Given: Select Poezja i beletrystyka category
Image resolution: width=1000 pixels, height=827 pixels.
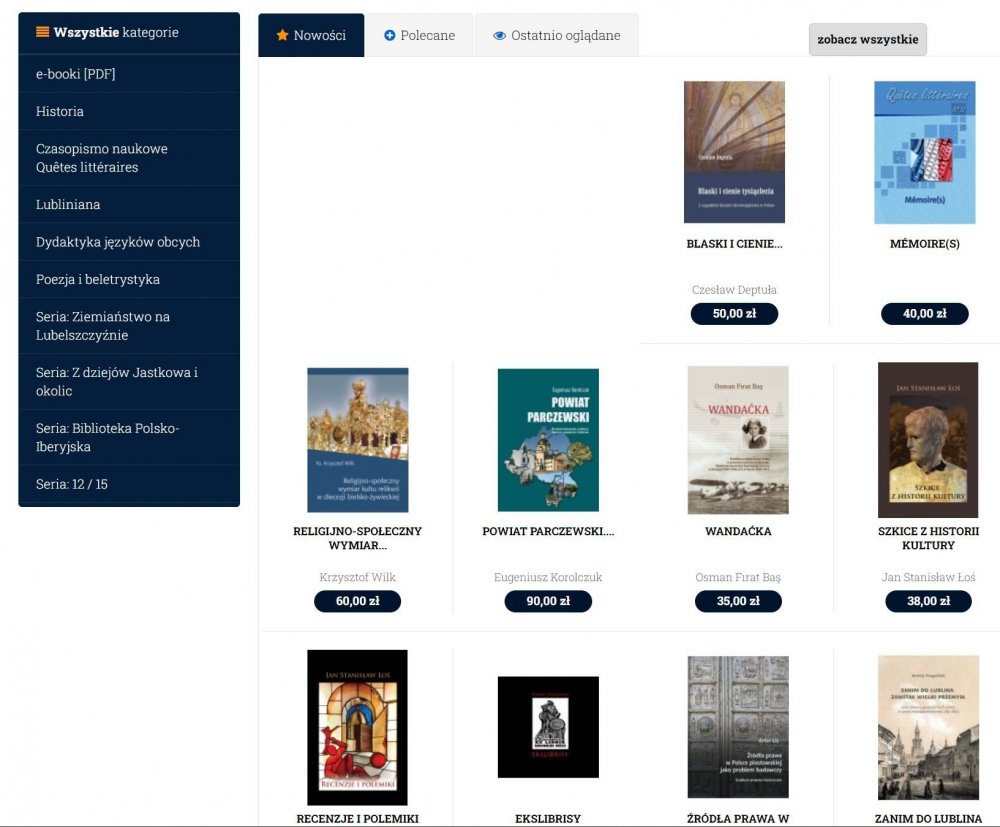Looking at the screenshot, I should [129, 279].
